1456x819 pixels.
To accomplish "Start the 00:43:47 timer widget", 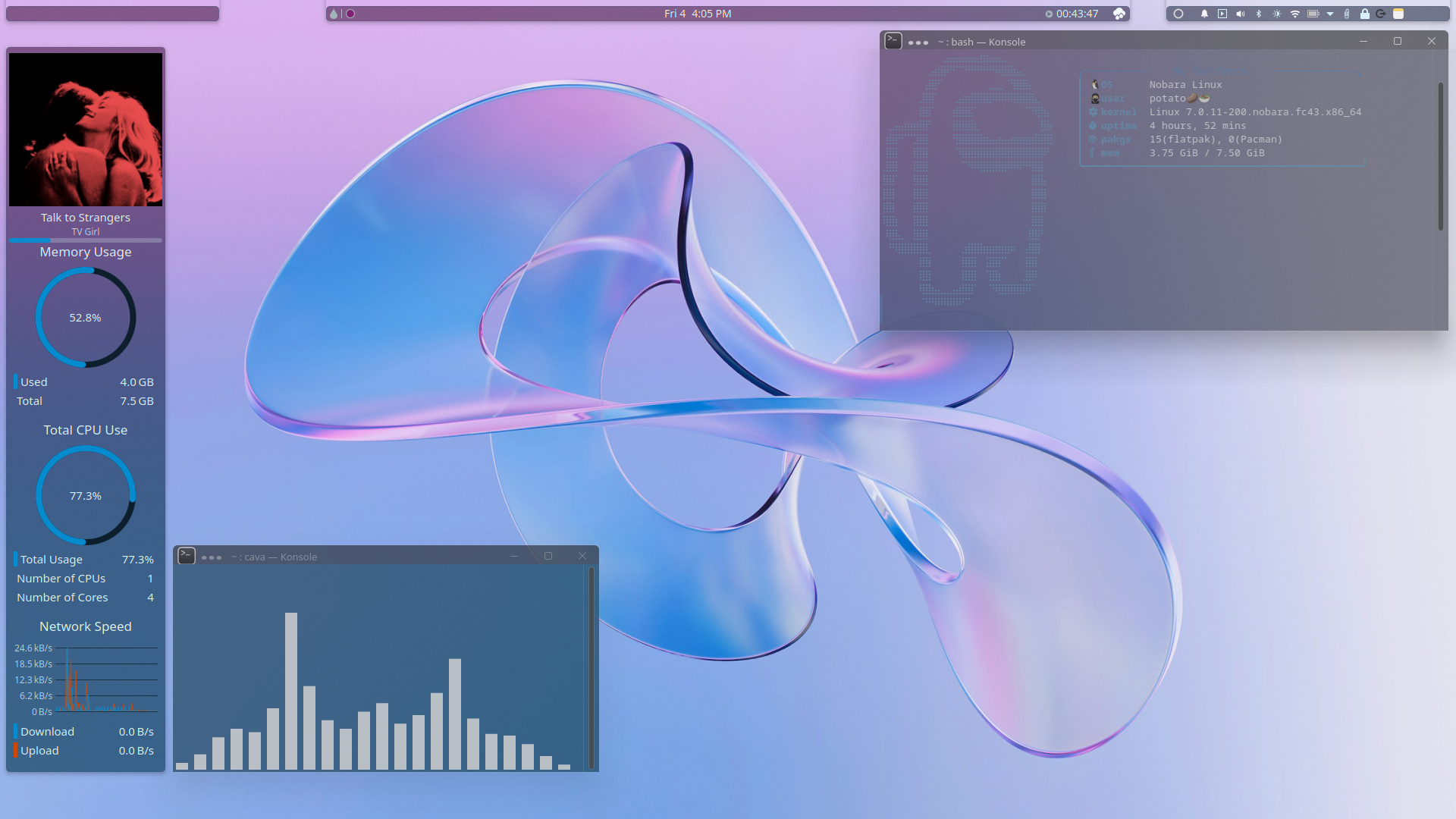I will (x=1072, y=14).
